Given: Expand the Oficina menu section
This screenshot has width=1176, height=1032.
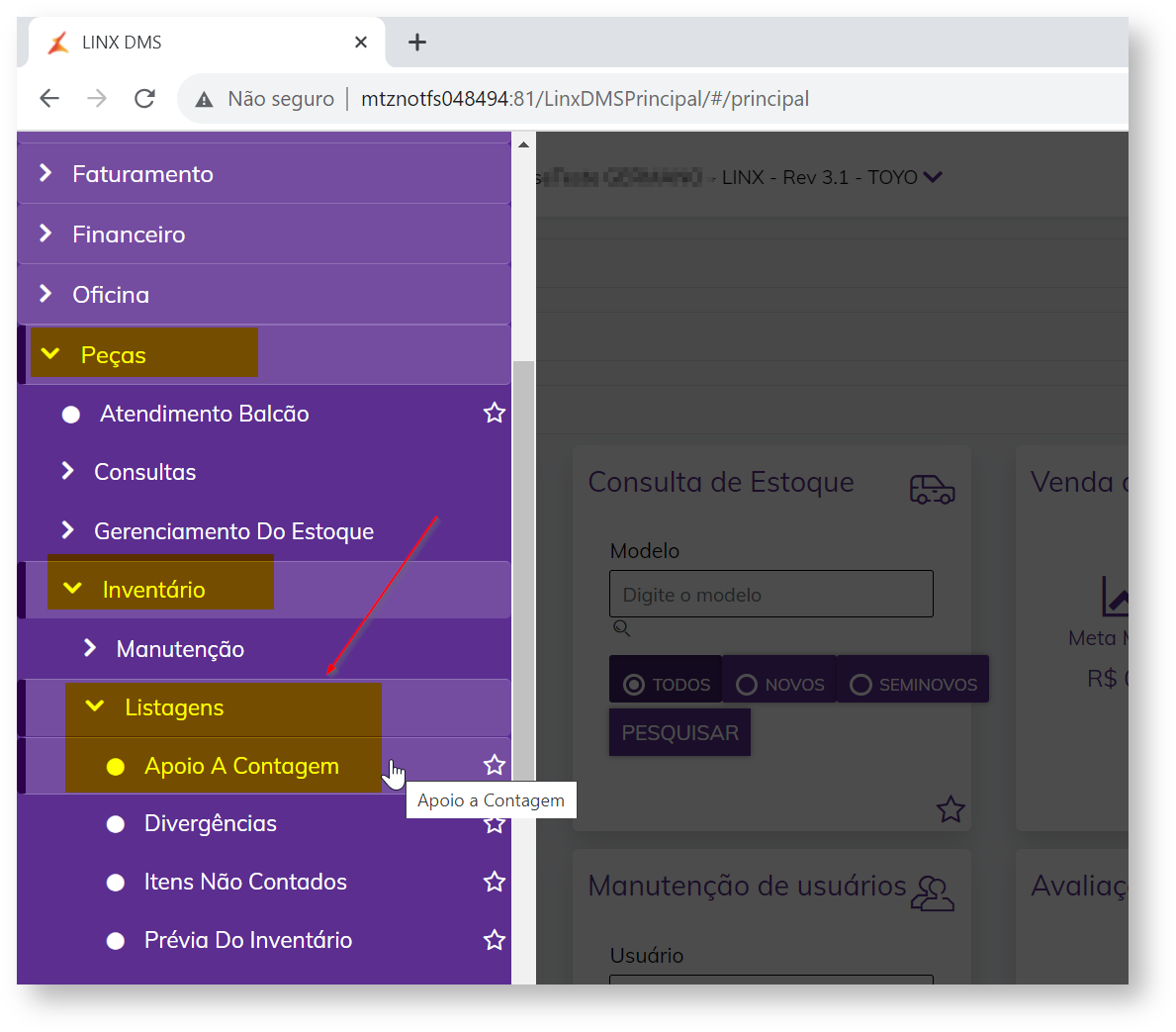Looking at the screenshot, I should (x=264, y=294).
